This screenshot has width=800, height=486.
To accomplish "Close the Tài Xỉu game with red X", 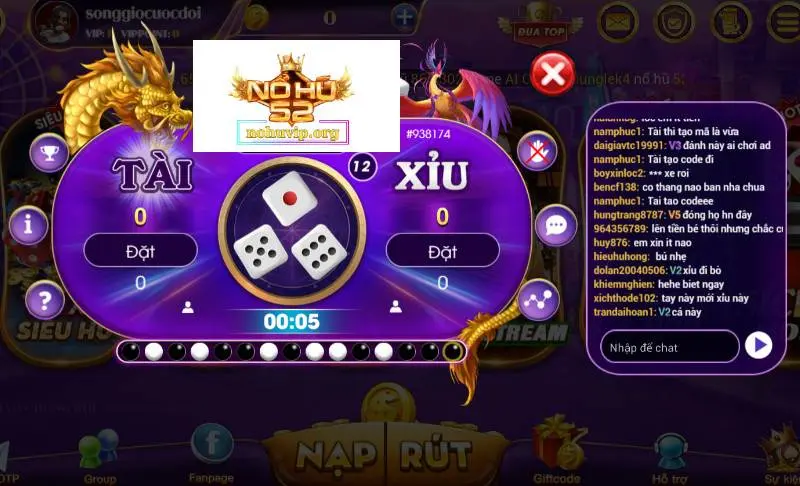I will (553, 73).
